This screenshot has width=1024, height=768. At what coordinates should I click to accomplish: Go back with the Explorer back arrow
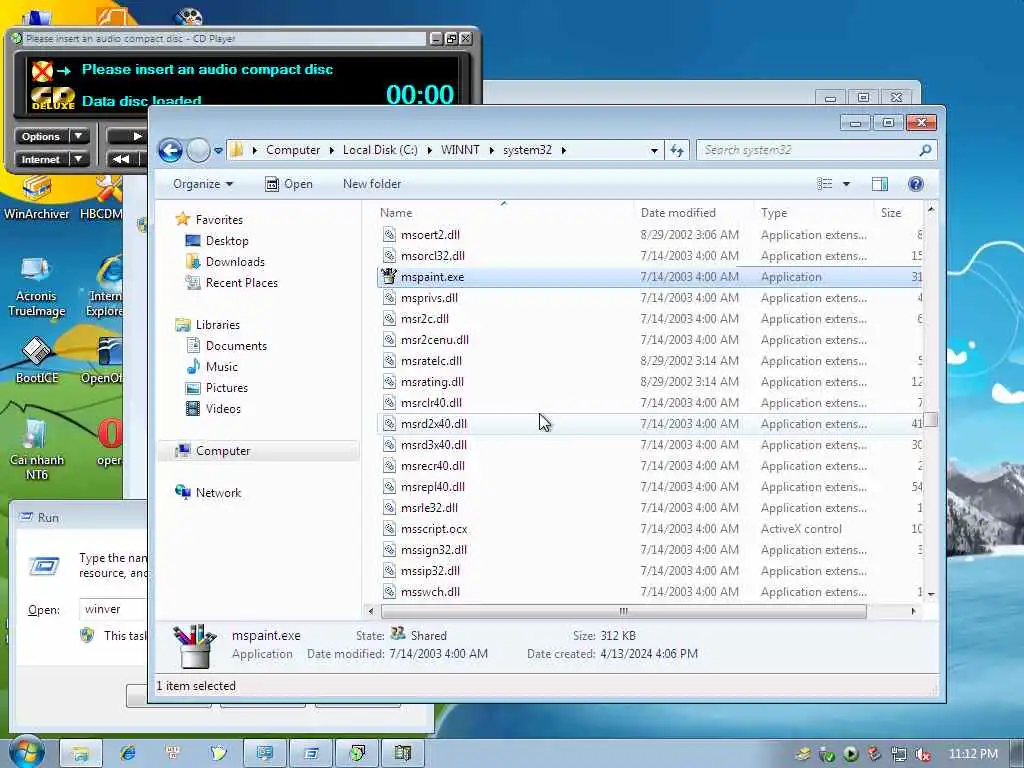[x=170, y=150]
